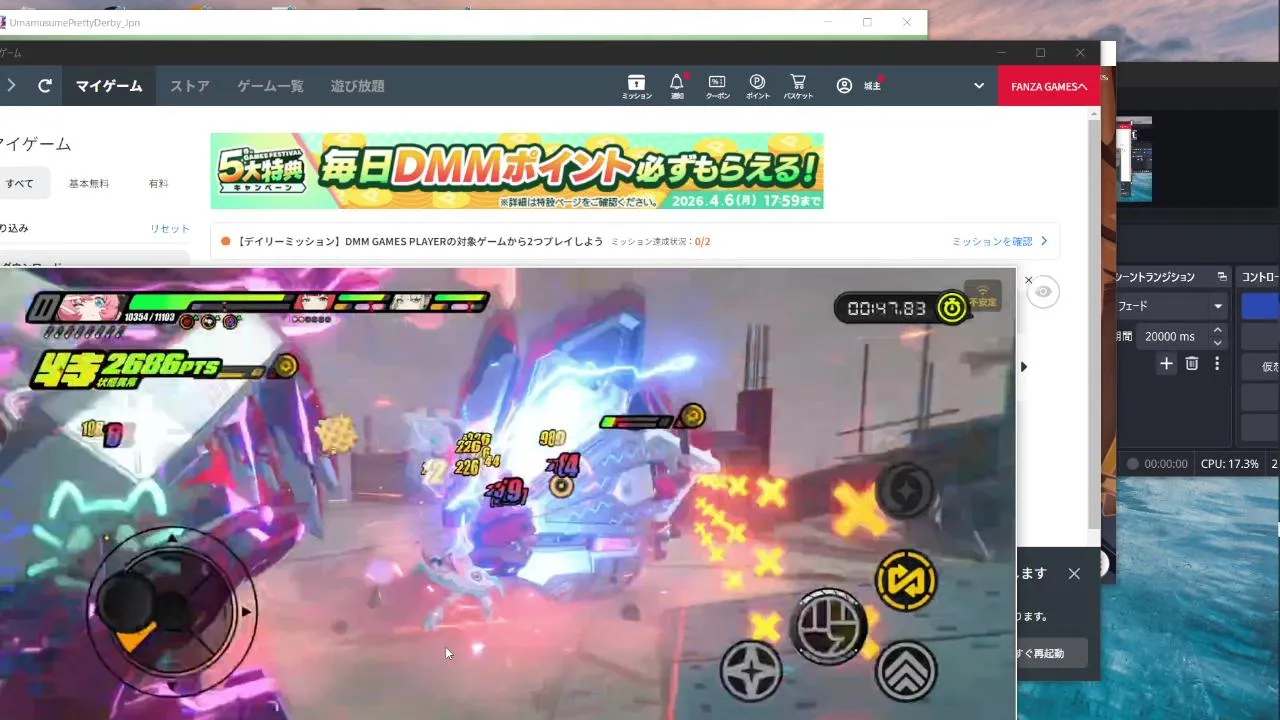Tap the virtual movement joystick

click(x=172, y=610)
